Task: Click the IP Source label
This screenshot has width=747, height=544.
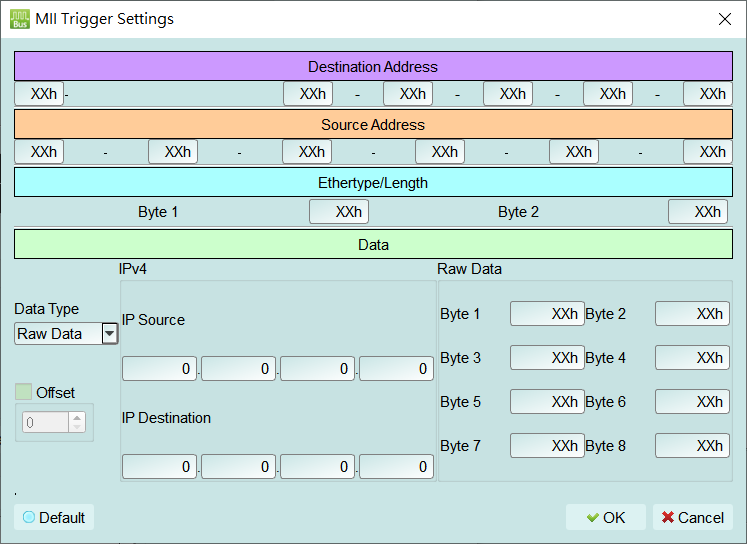Action: [153, 320]
